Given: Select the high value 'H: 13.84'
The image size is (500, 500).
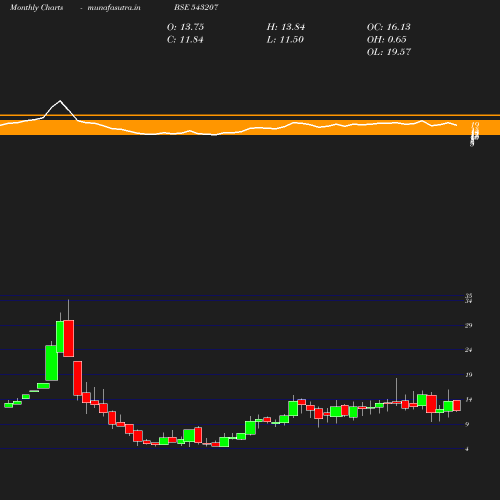Looking at the screenshot, I should coord(286,27).
